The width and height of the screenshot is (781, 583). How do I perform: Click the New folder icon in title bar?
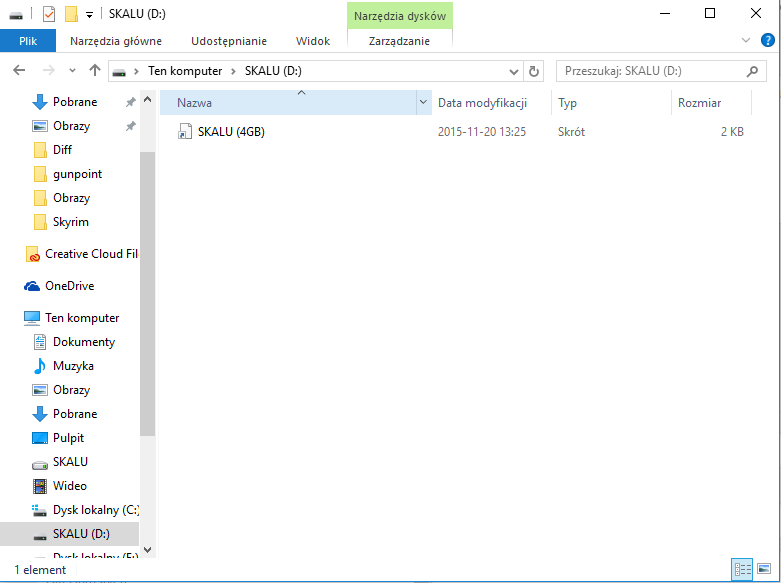pos(70,14)
